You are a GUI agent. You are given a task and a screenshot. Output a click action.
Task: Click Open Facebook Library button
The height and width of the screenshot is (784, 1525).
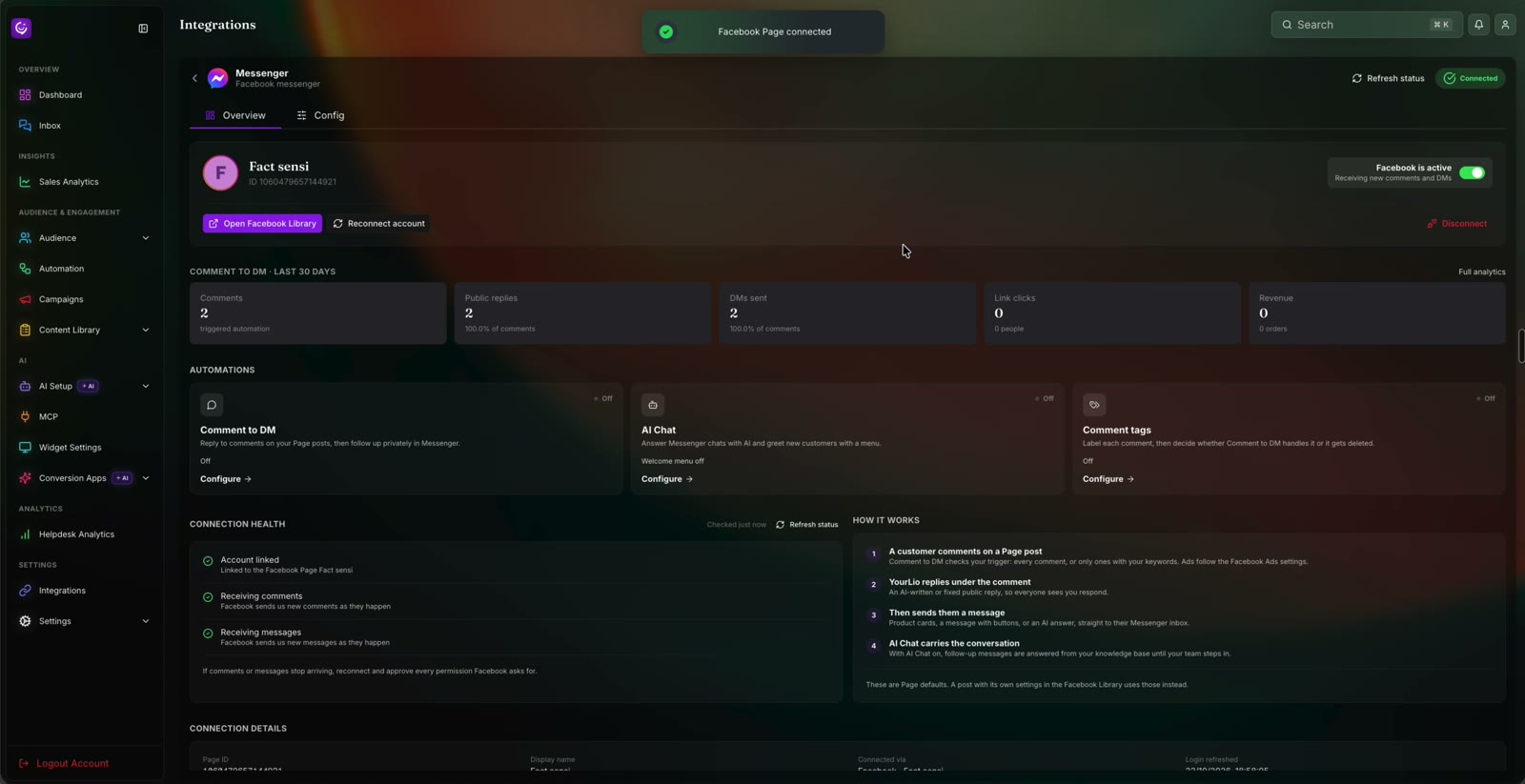point(262,224)
